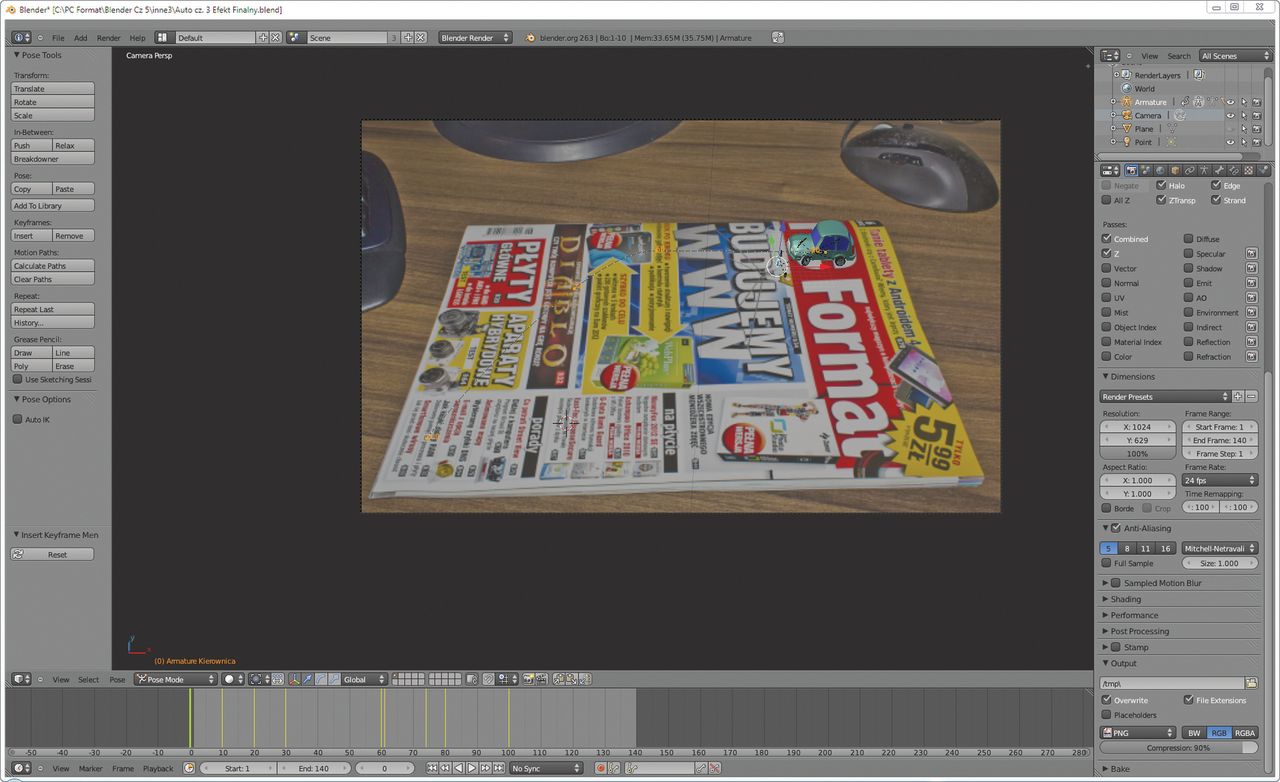Viewport: 1280px width, 782px height.
Task: Open the All Scenes outliner dropdown
Action: 1235,56
